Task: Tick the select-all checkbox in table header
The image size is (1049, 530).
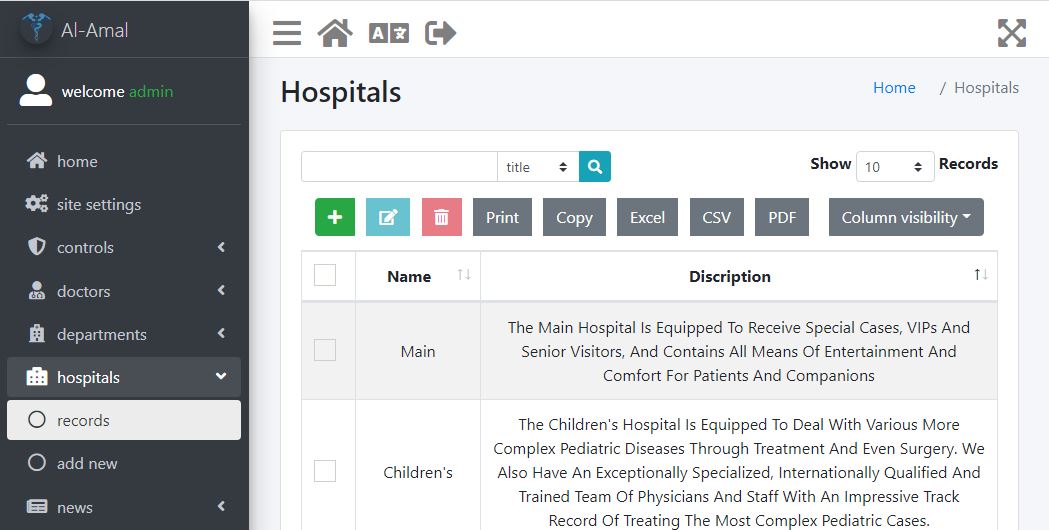Action: click(x=325, y=275)
